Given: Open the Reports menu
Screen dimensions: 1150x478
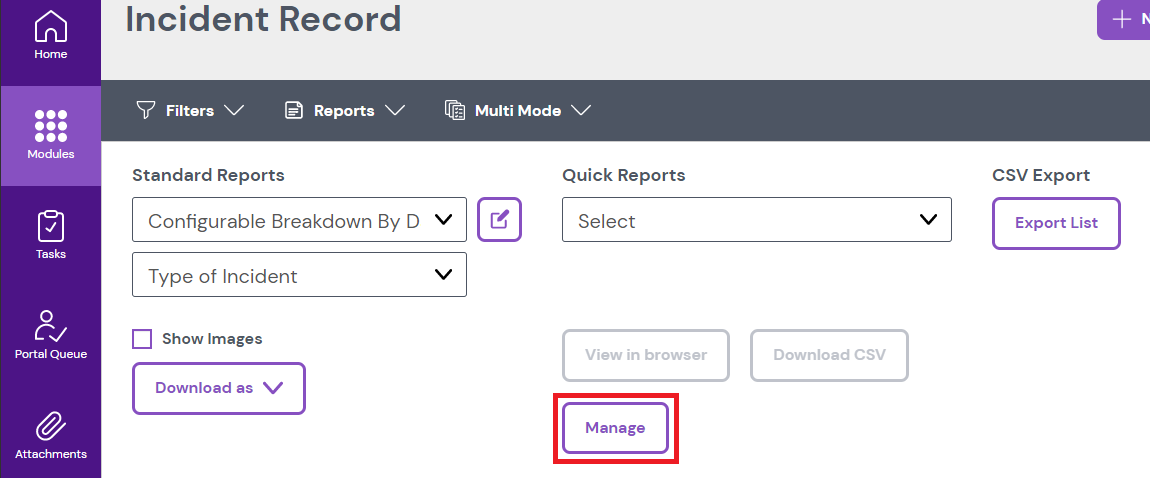Looking at the screenshot, I should (344, 110).
